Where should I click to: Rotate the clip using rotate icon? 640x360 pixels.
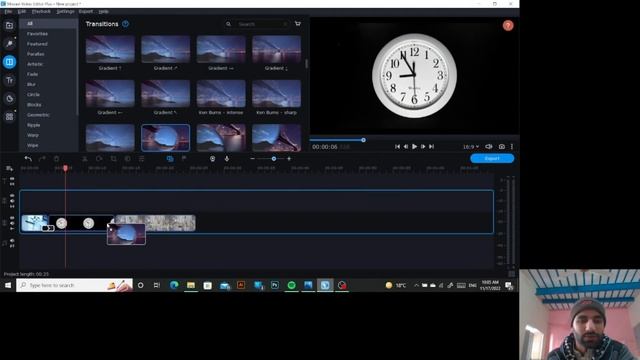point(99,158)
